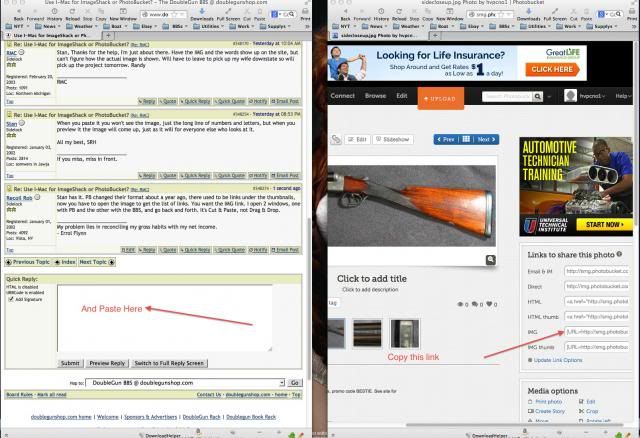
Task: Click the Photobucket user avatar icon
Action: (x=570, y=96)
